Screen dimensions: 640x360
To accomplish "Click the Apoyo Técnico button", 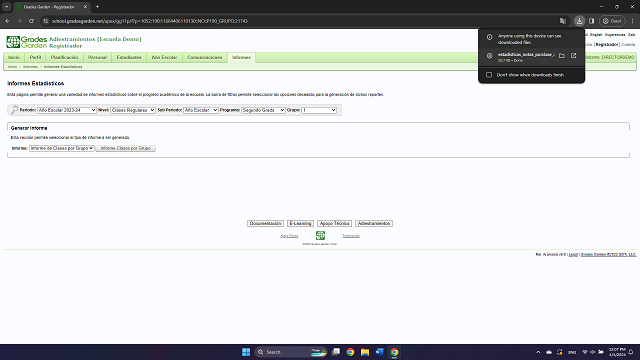I will [x=334, y=223].
